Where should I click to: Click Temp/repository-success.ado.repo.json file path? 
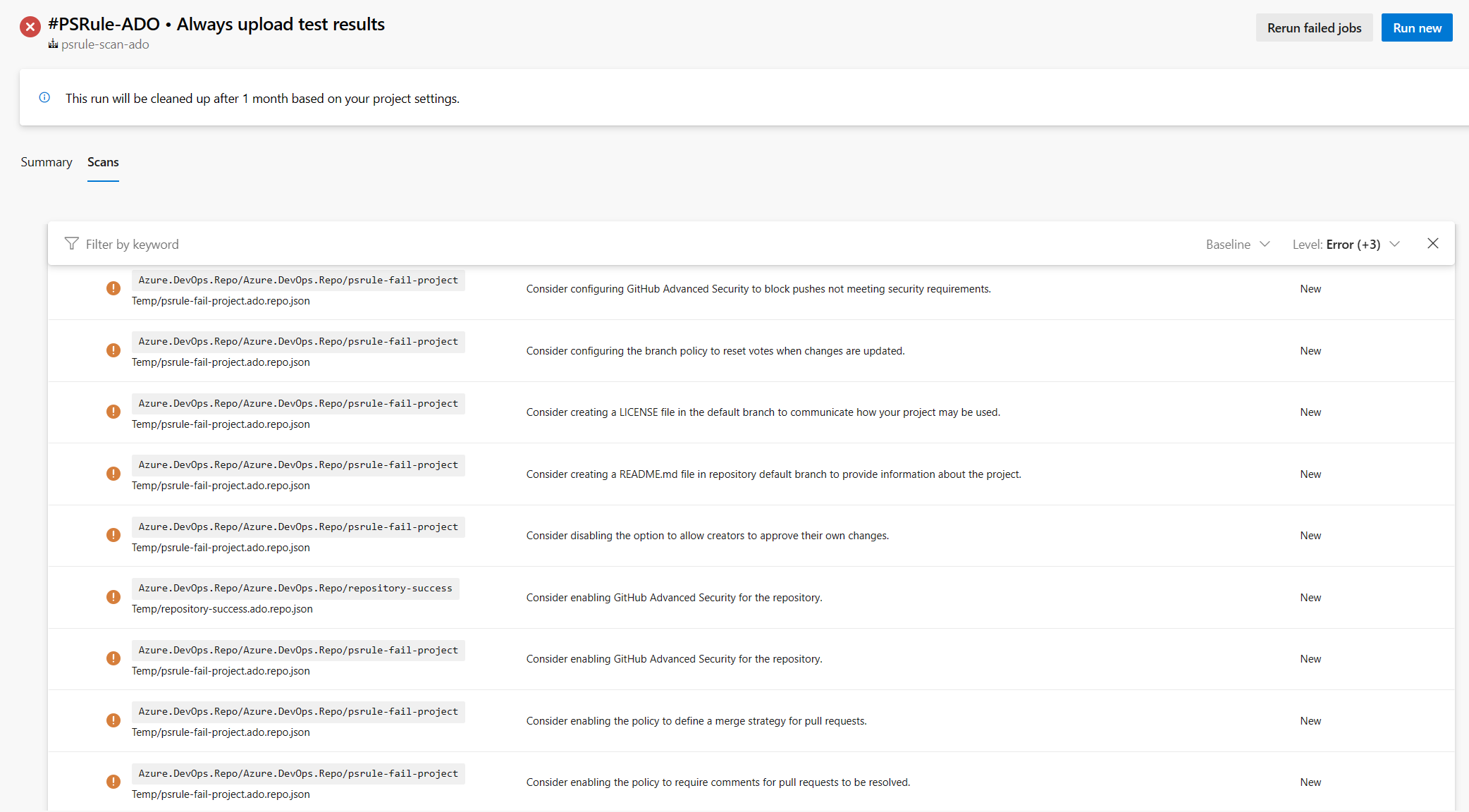222,609
